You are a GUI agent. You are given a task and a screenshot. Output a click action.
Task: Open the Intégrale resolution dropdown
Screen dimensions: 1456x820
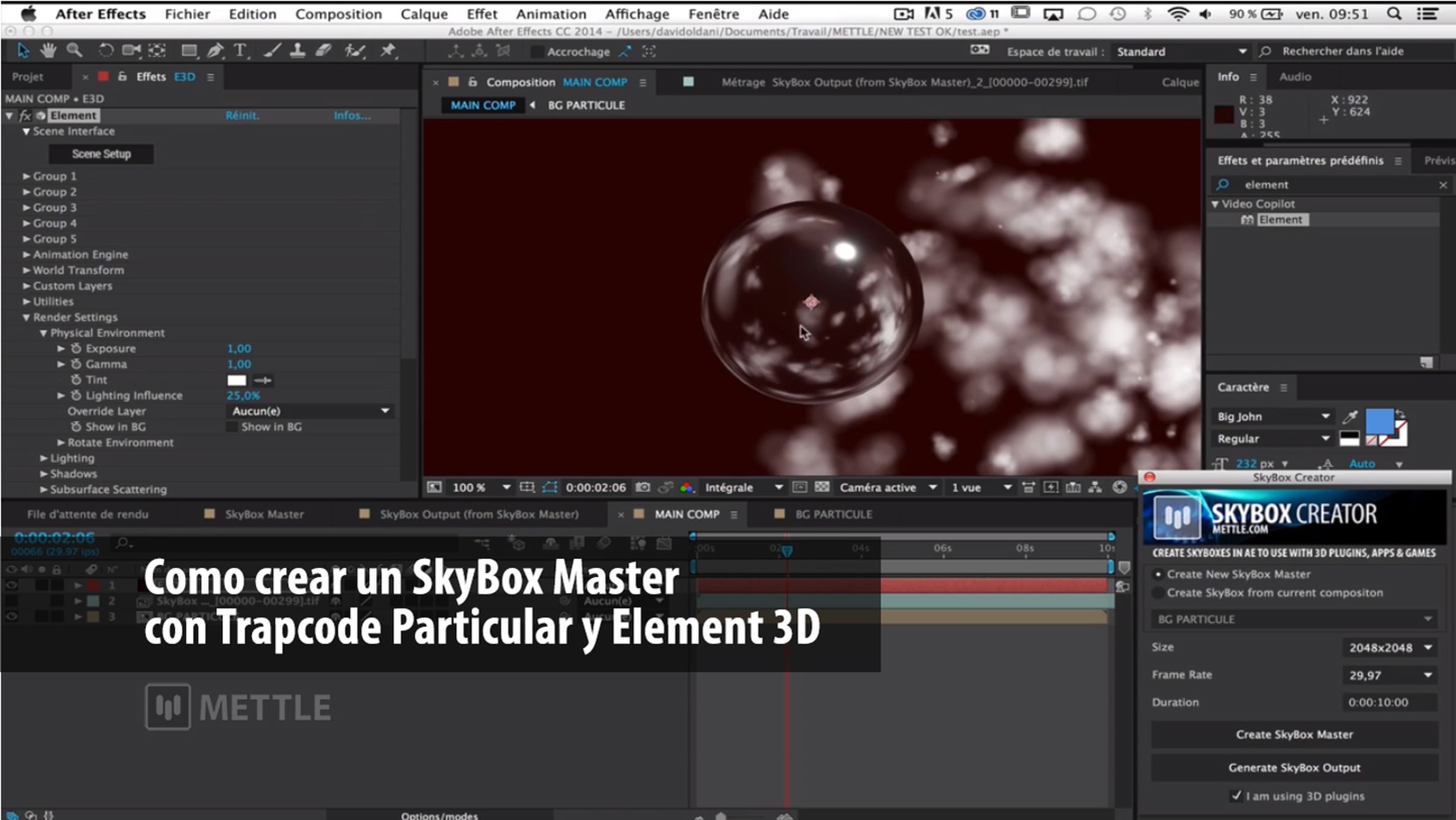tap(743, 487)
